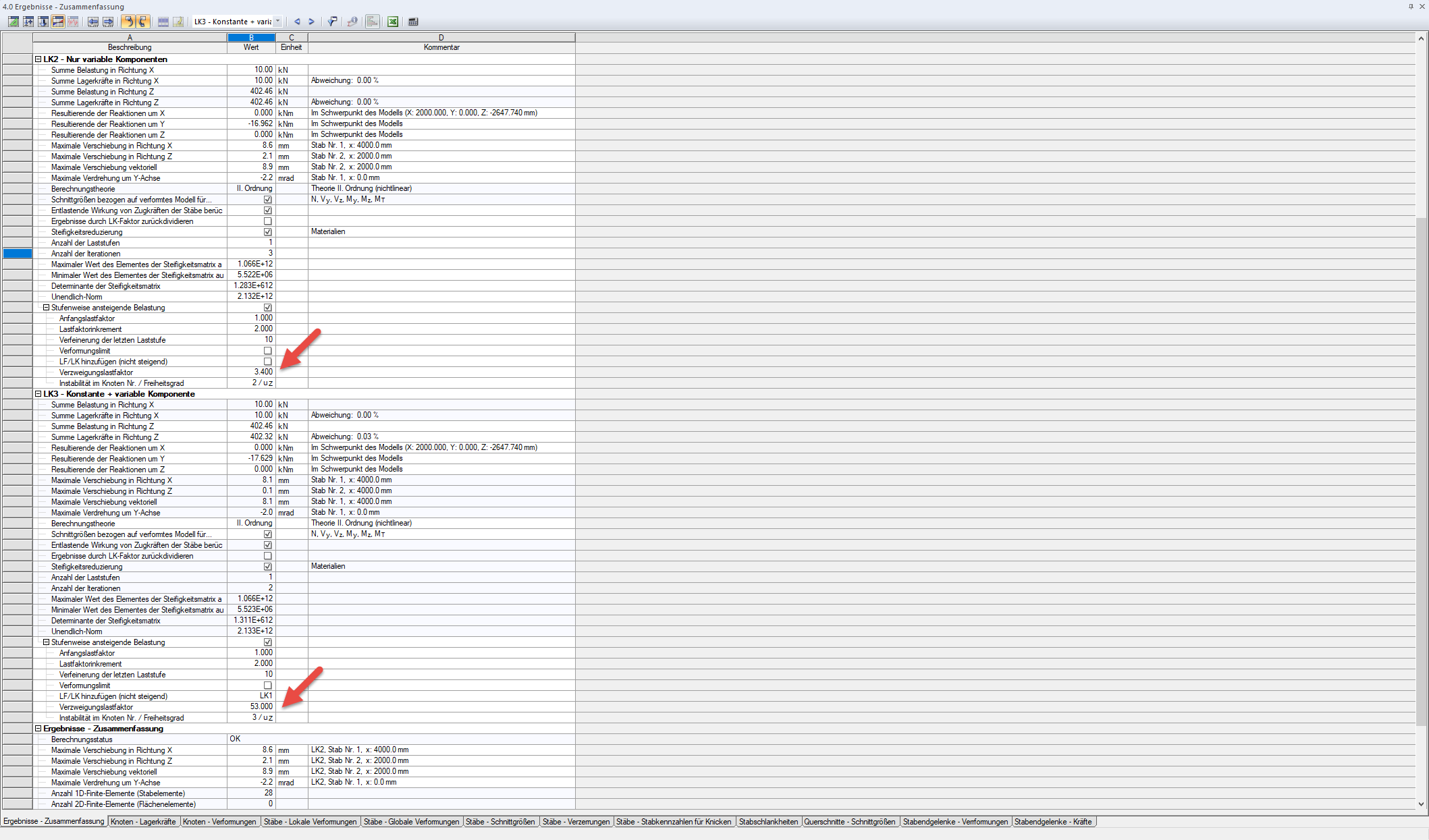
Task: Switch to Knoten - Lagerkräfte tab
Action: 143,822
